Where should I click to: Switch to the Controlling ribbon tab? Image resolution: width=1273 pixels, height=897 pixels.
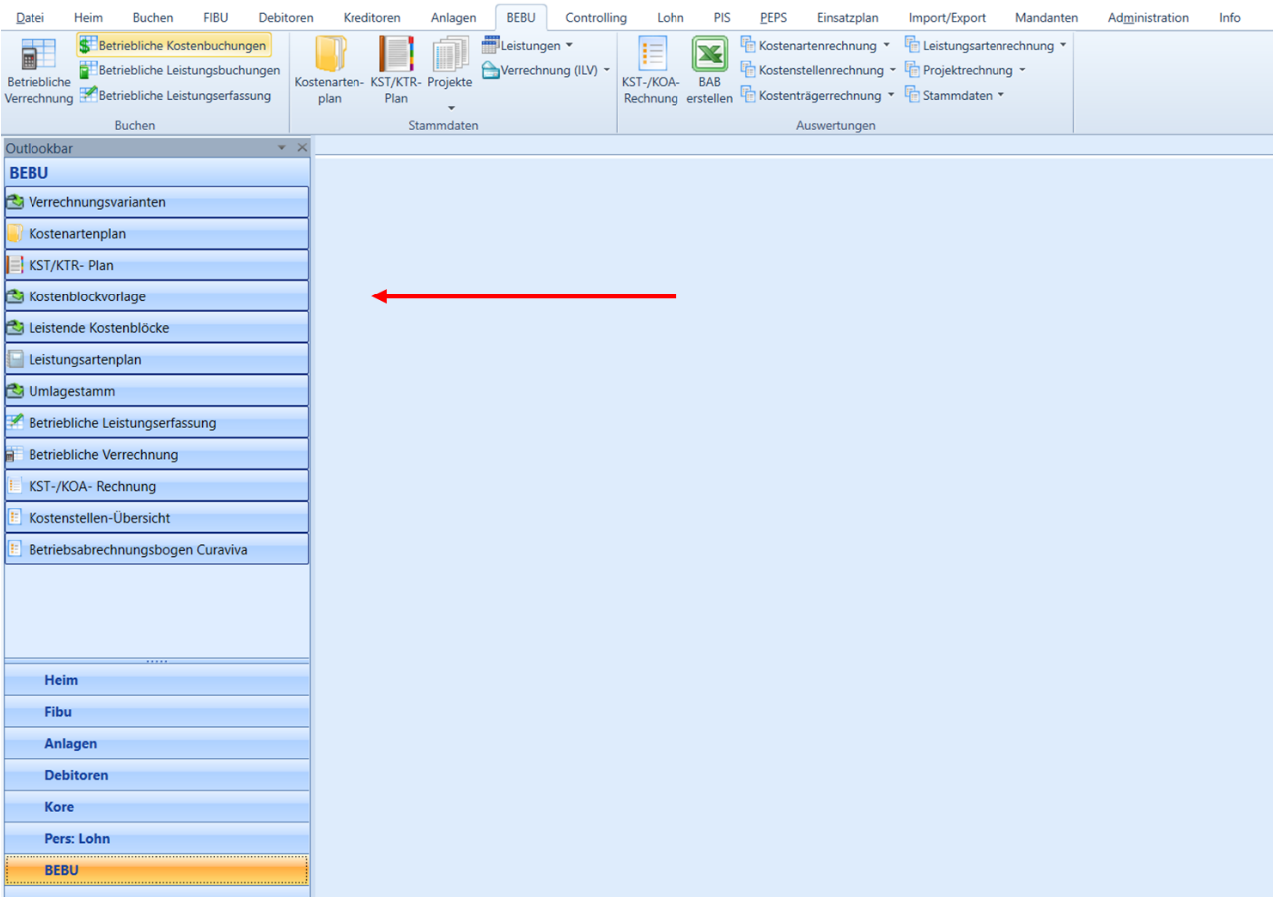pyautogui.click(x=595, y=17)
